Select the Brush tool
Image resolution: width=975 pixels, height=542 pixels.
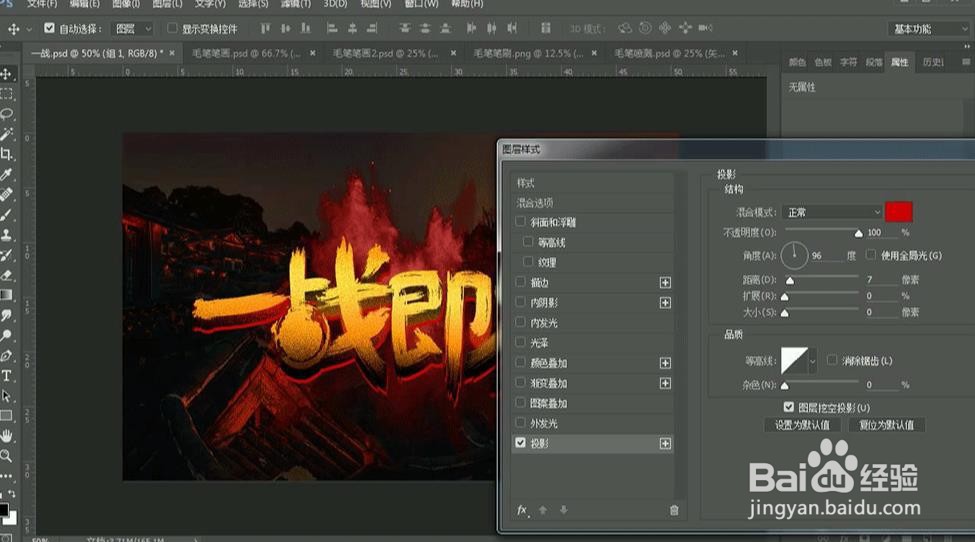point(7,215)
